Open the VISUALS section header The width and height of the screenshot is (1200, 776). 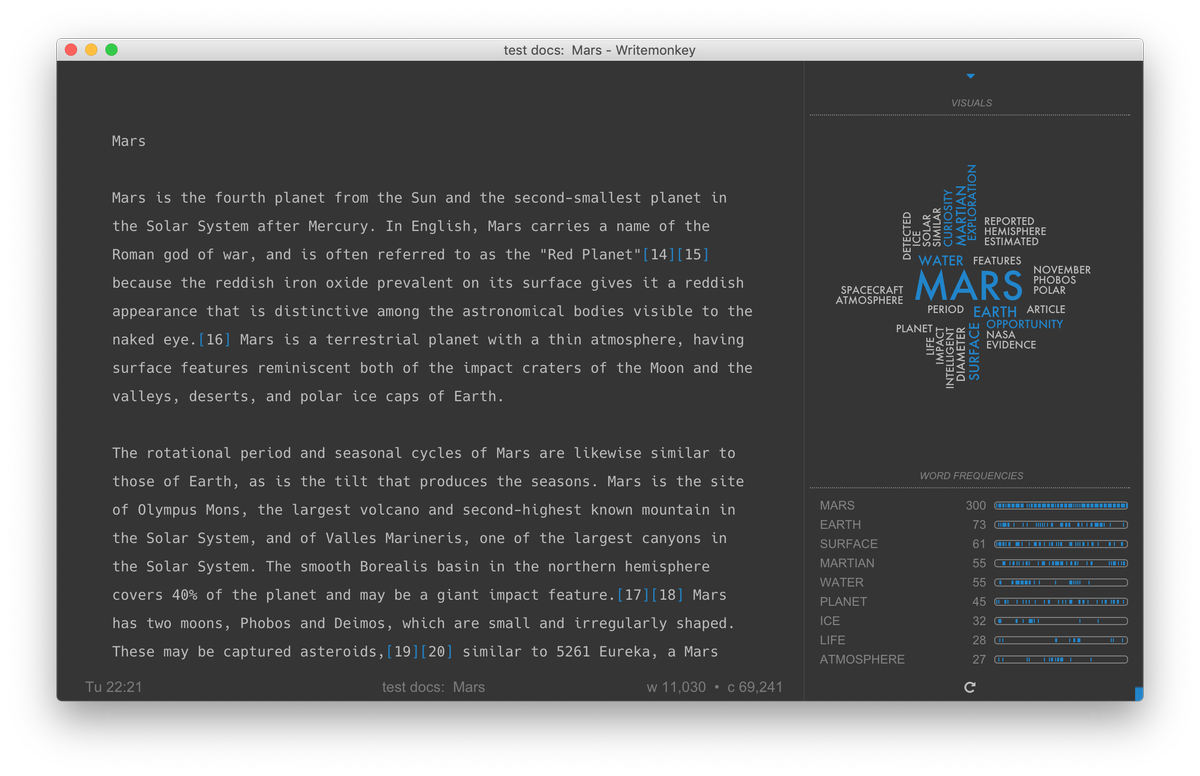(x=971, y=103)
